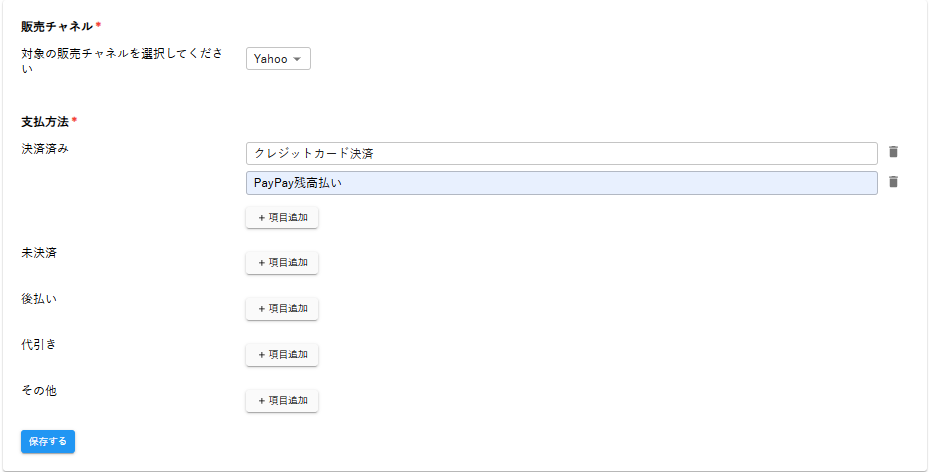Click the 代引き row label

[39, 345]
